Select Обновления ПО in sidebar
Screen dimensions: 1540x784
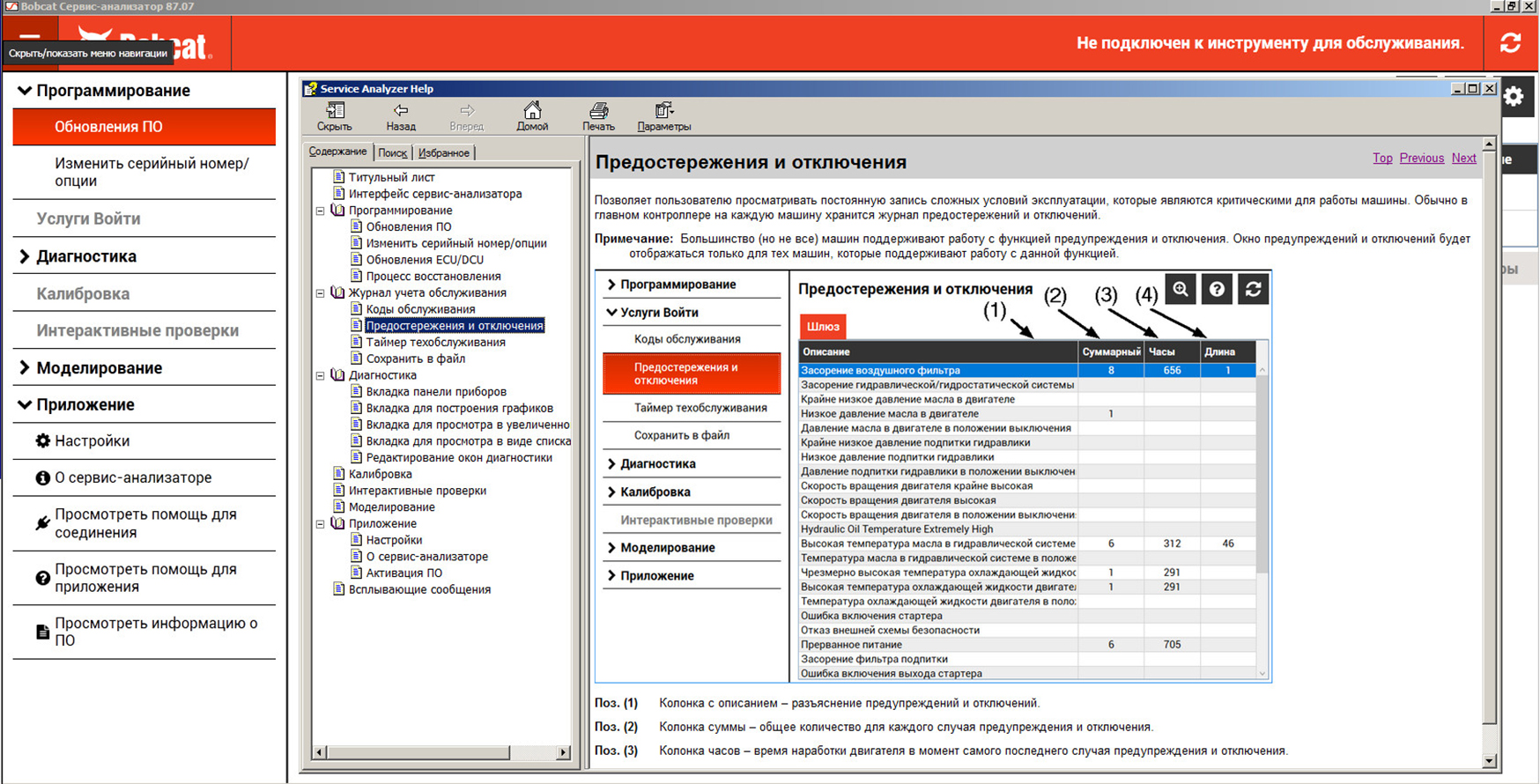click(x=144, y=127)
